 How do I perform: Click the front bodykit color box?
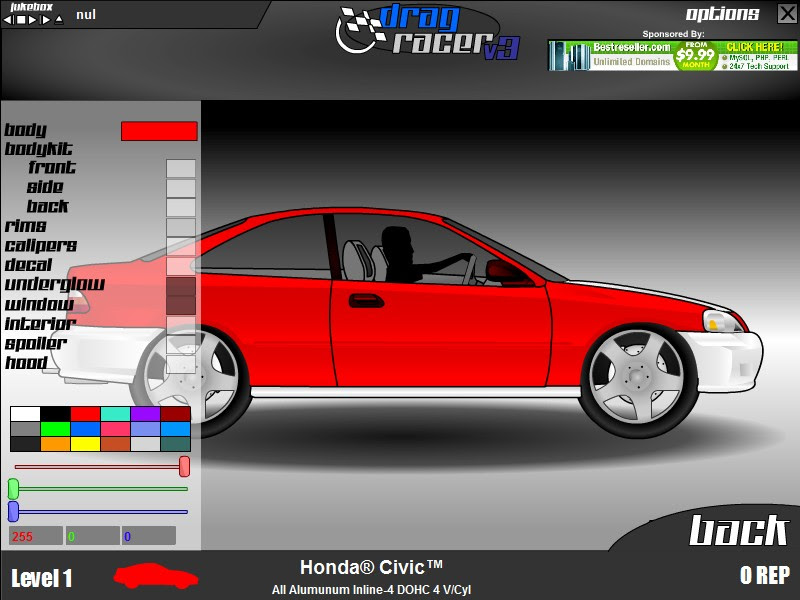181,168
